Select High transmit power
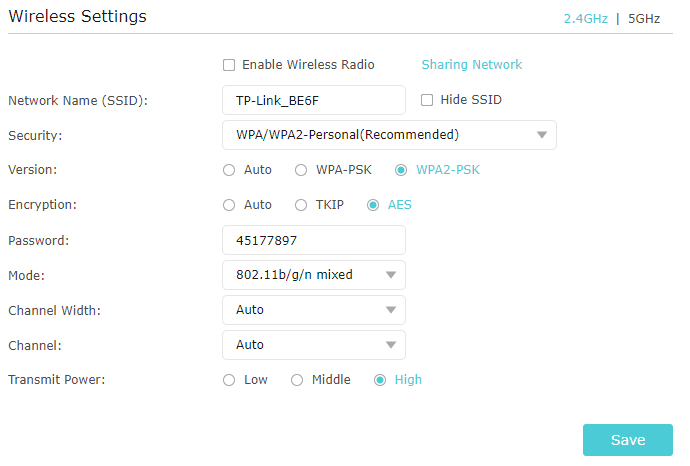 [380, 380]
